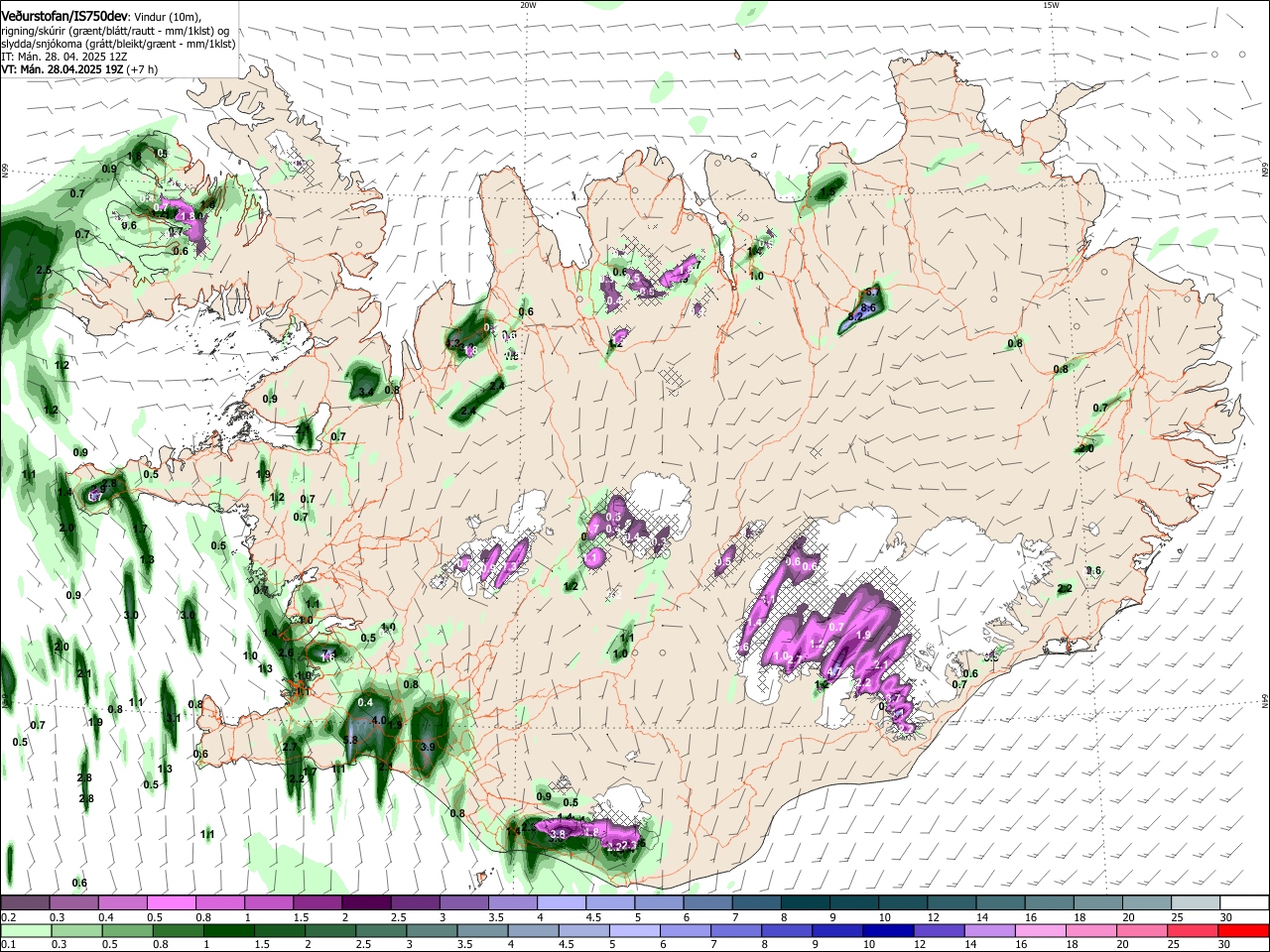Click the darkest purple 2 swatch in top legend row
The image size is (1270, 952).
coord(366,903)
